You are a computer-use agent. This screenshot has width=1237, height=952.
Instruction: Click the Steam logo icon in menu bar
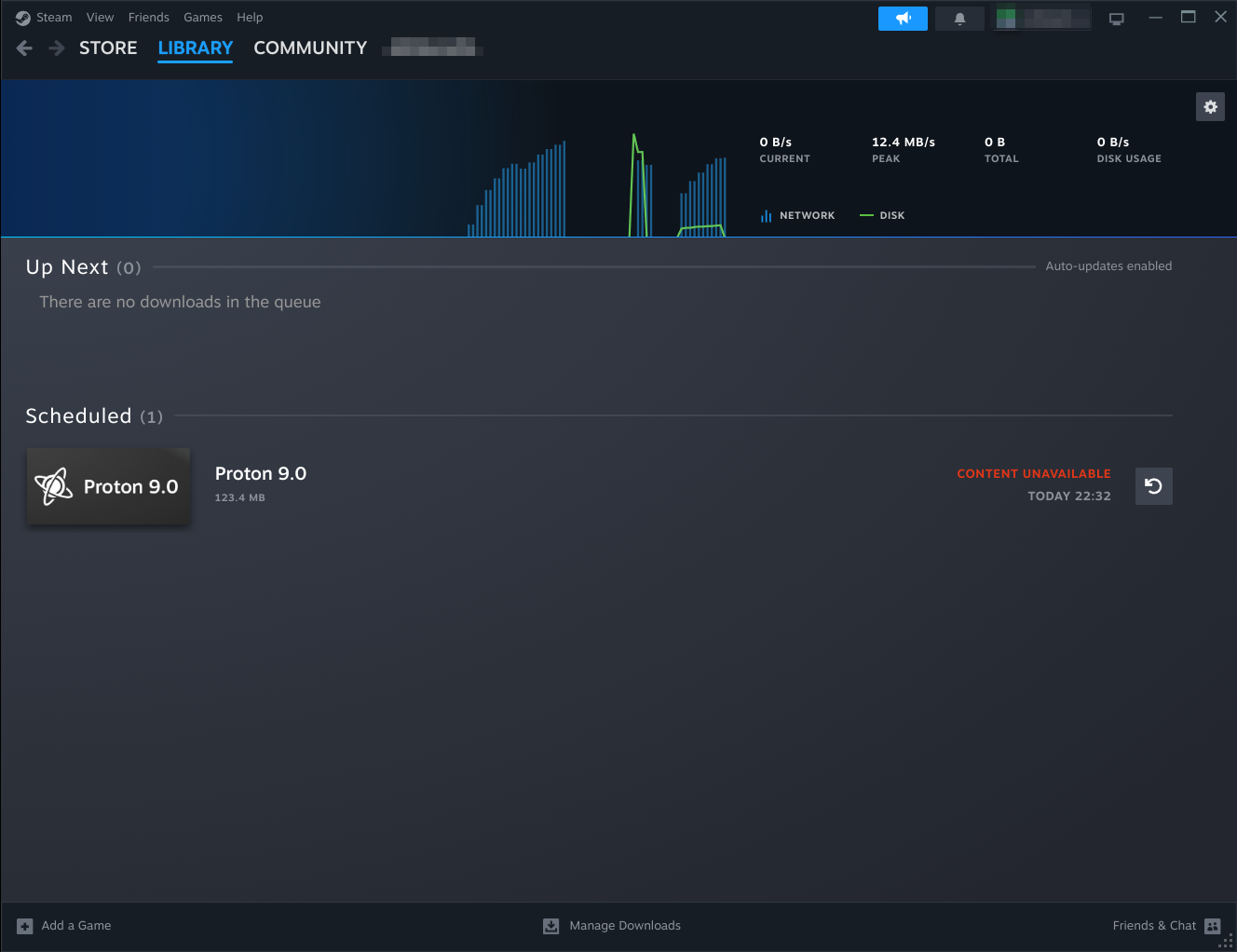[x=23, y=18]
